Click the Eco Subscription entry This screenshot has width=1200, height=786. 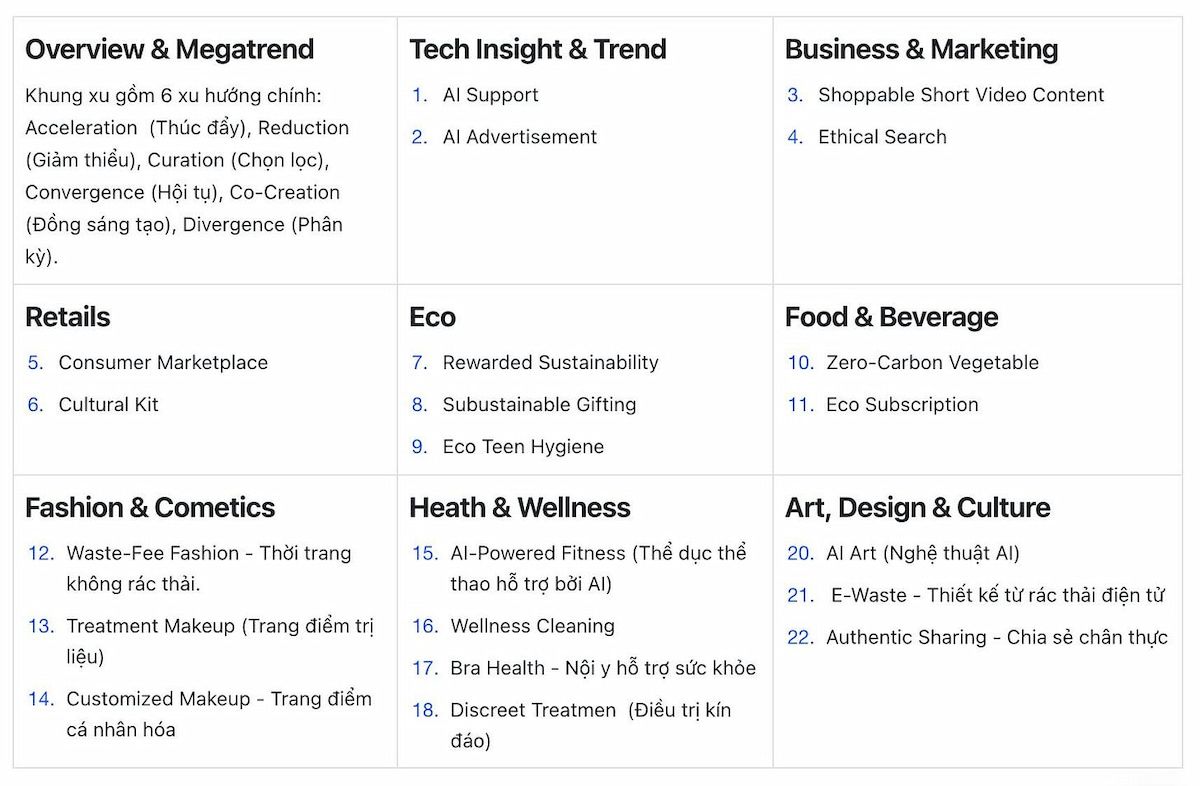(902, 405)
